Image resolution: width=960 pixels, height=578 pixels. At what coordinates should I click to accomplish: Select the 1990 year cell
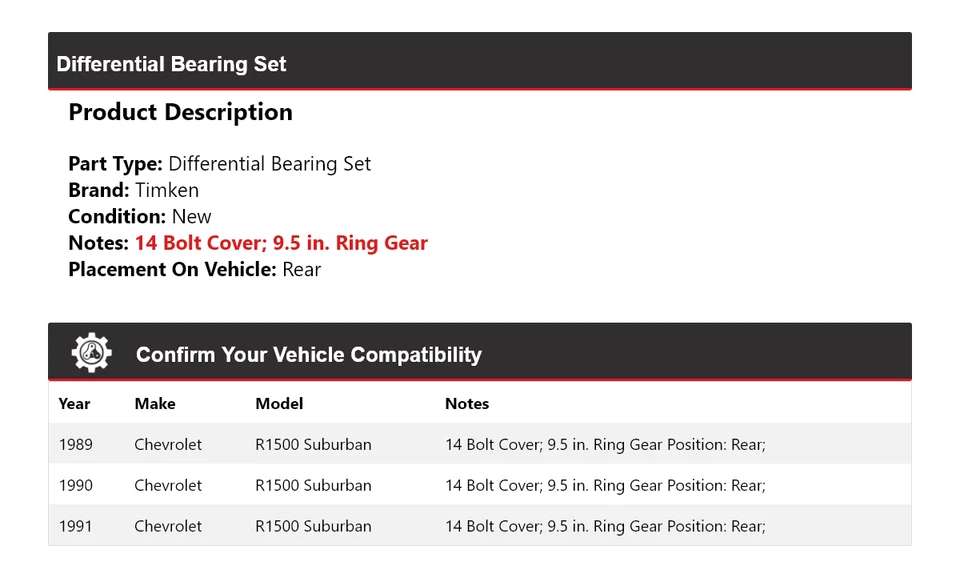[x=75, y=485]
